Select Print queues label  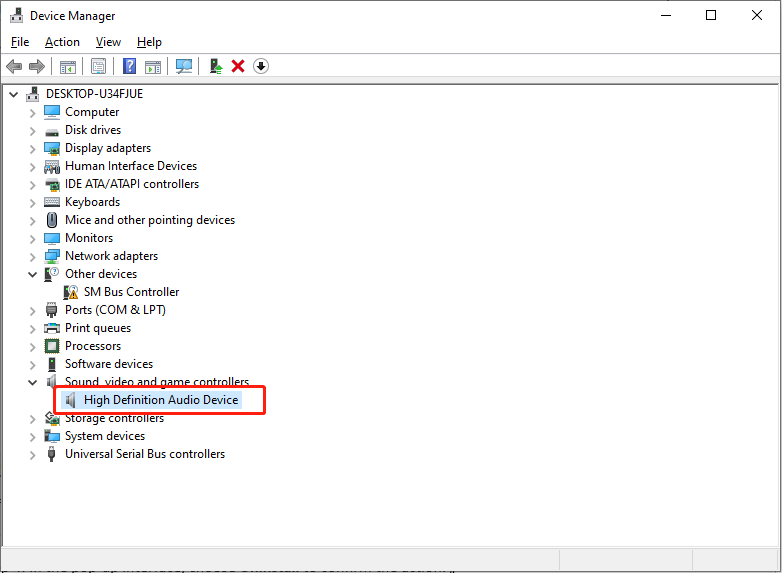[x=98, y=328]
